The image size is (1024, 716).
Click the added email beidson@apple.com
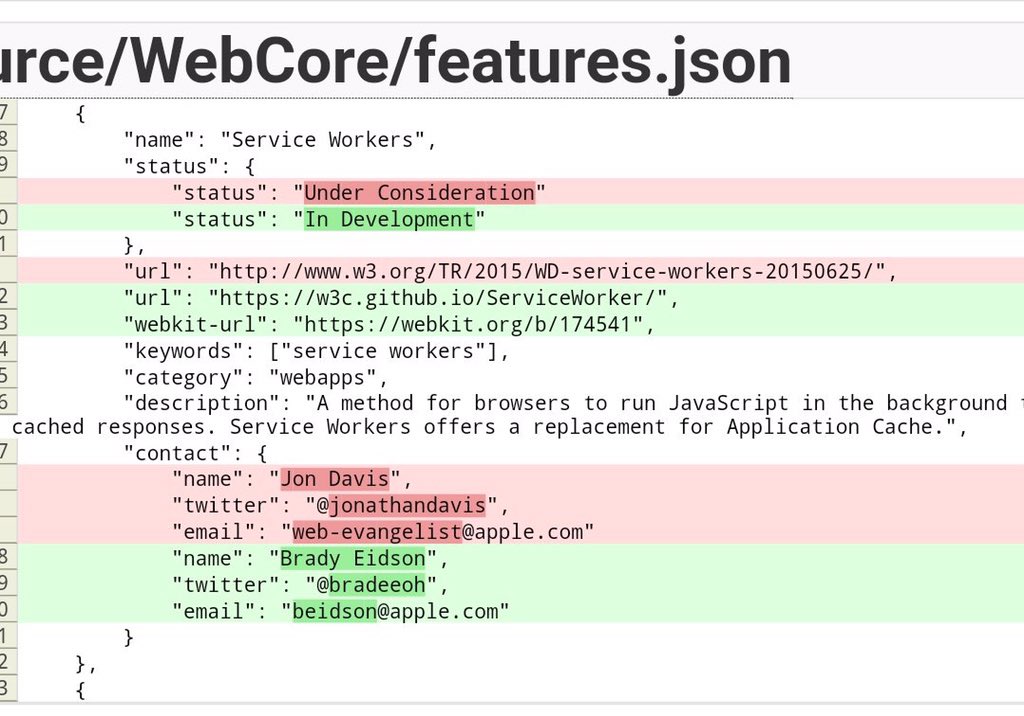(395, 611)
